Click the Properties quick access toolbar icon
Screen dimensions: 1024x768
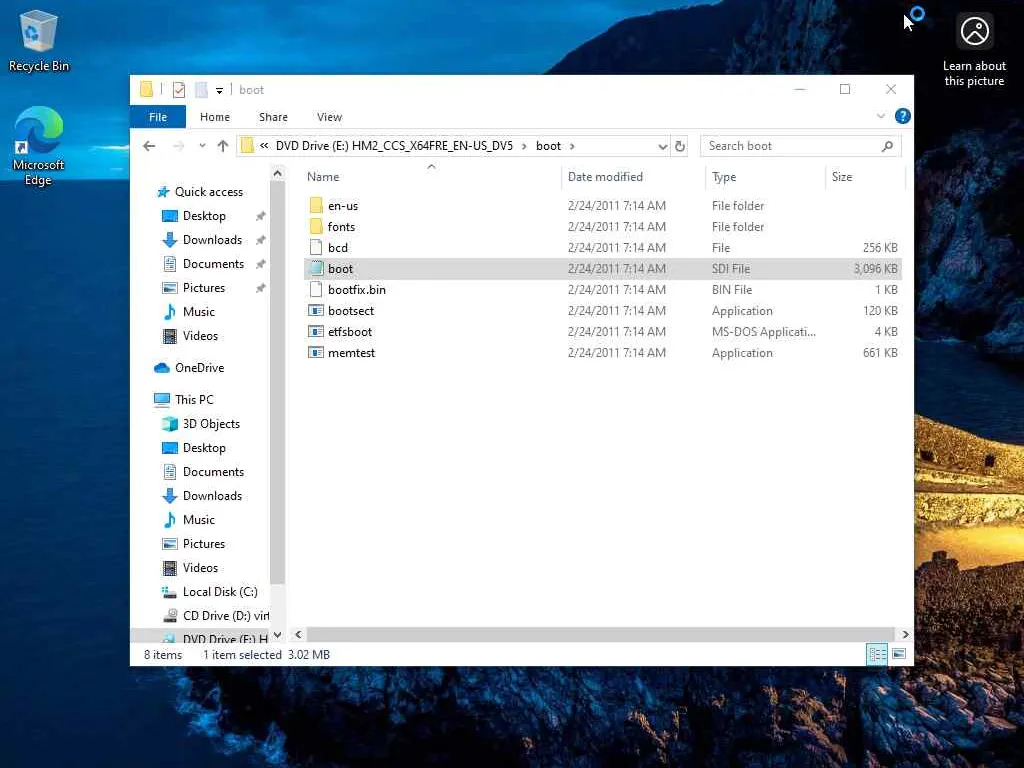click(178, 89)
